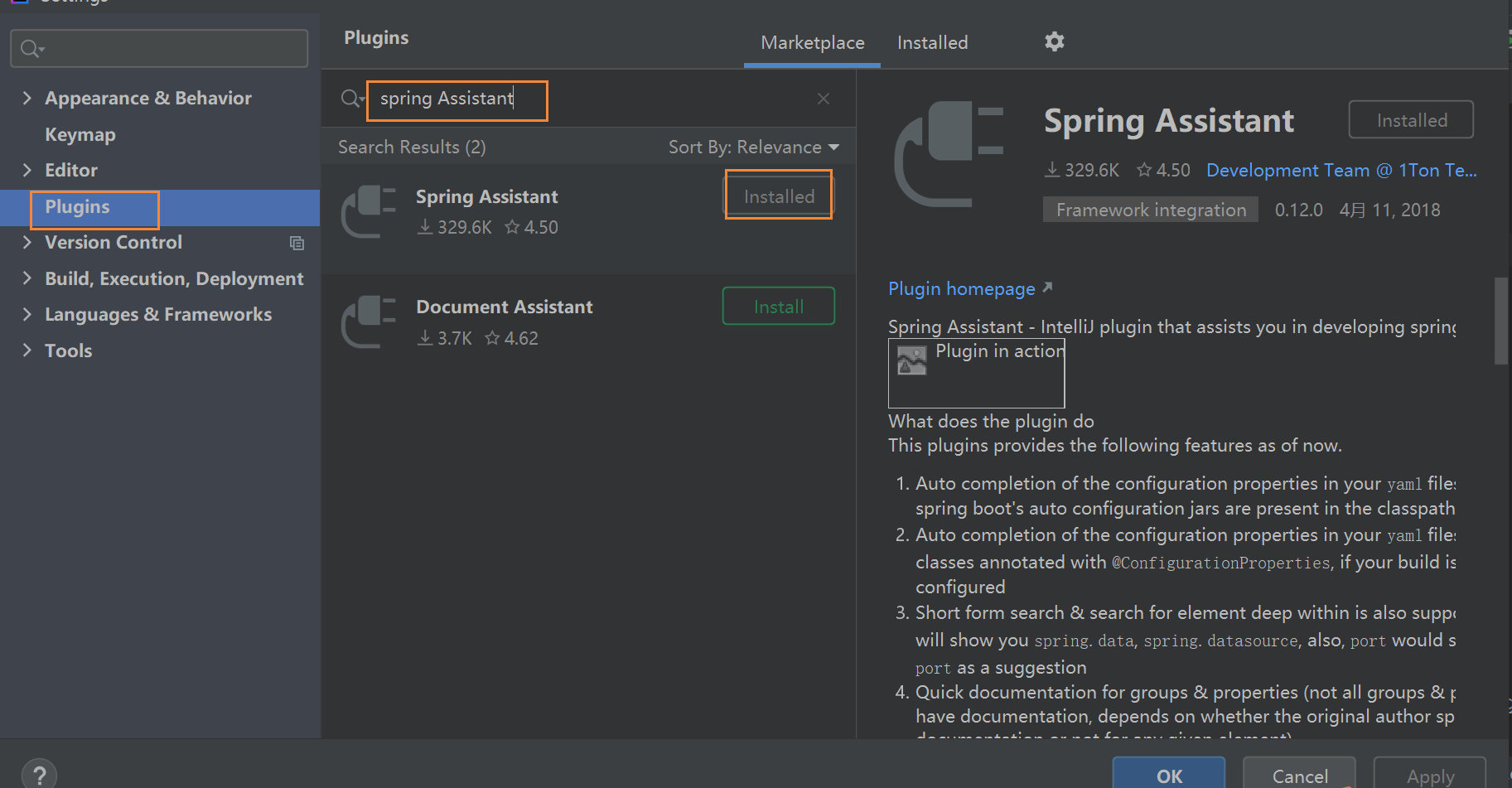Switch to the Installed tab
The width and height of the screenshot is (1512, 788).
[x=932, y=42]
